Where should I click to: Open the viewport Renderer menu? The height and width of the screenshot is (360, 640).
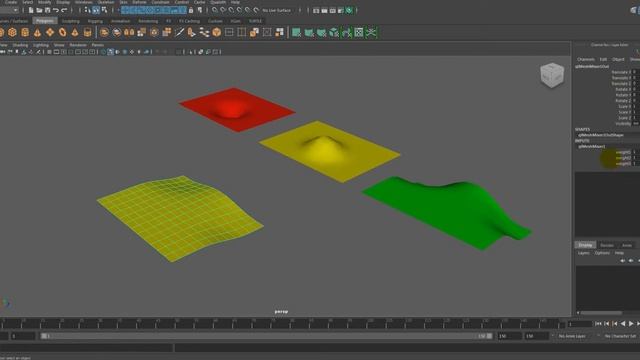[78, 45]
